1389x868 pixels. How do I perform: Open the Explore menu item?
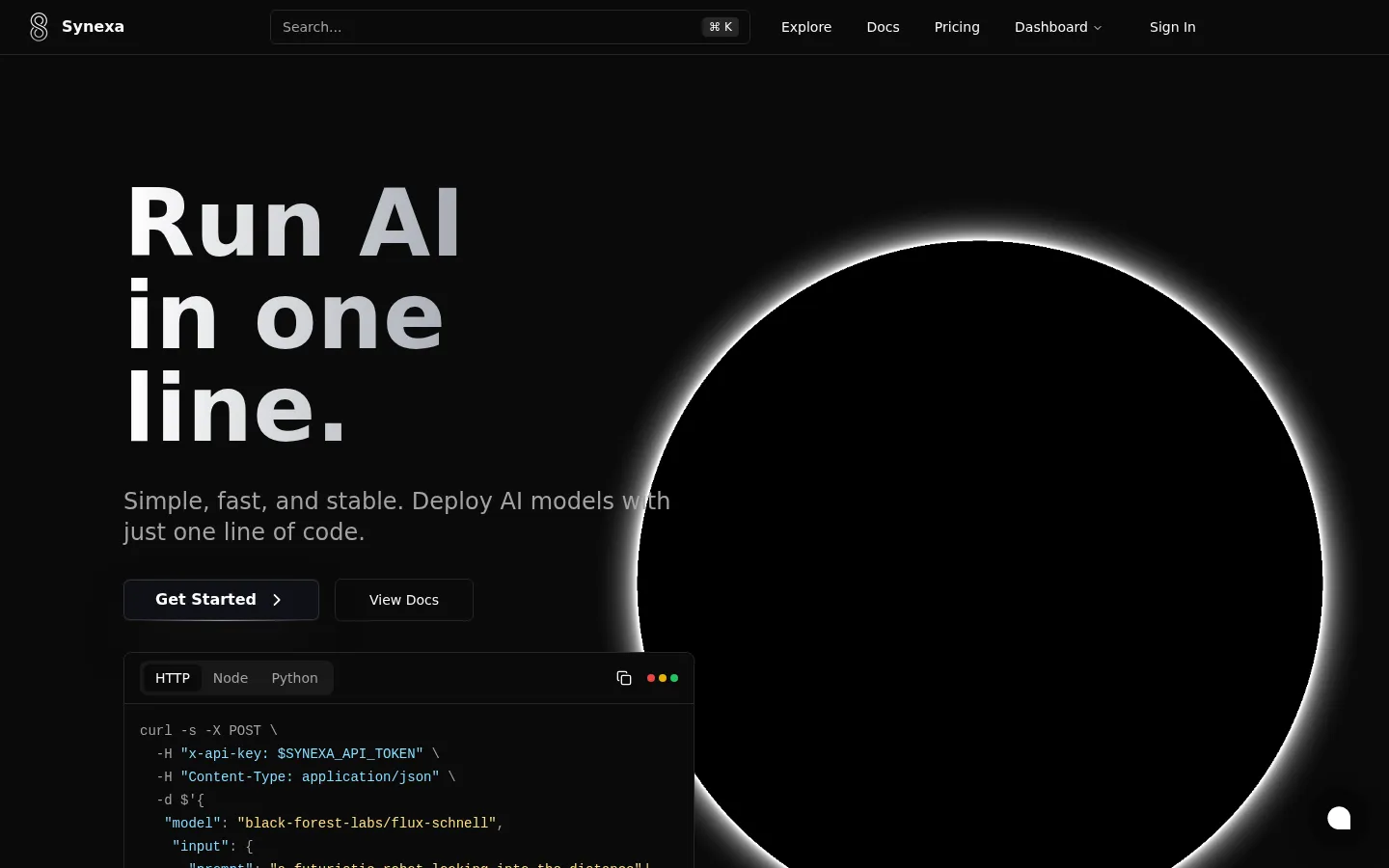[806, 27]
